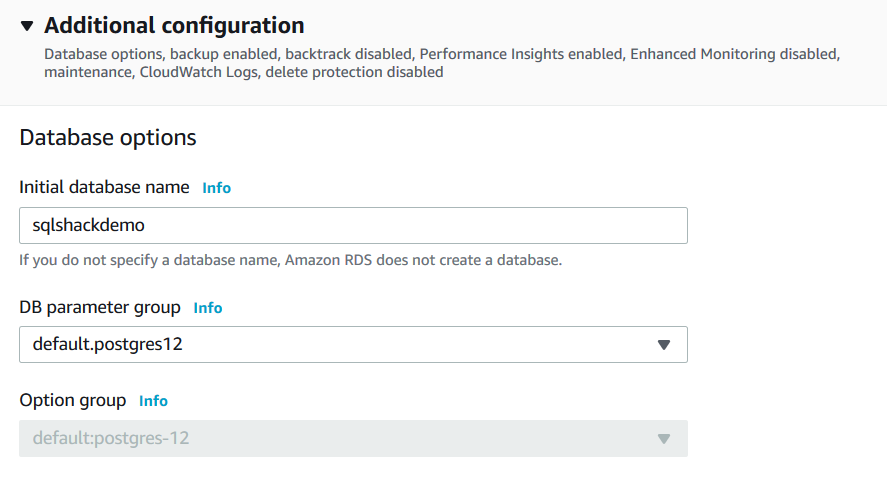Select the default.postgres12 value text
The image size is (887, 477).
[x=107, y=345]
